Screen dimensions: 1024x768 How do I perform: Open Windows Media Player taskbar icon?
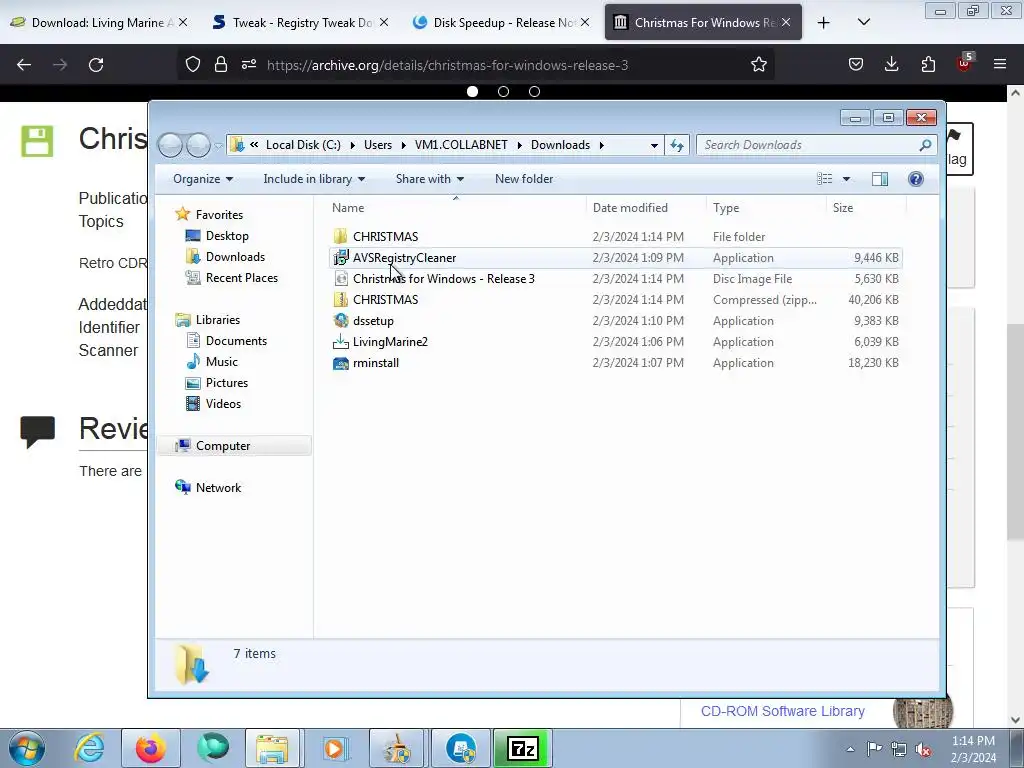point(335,748)
